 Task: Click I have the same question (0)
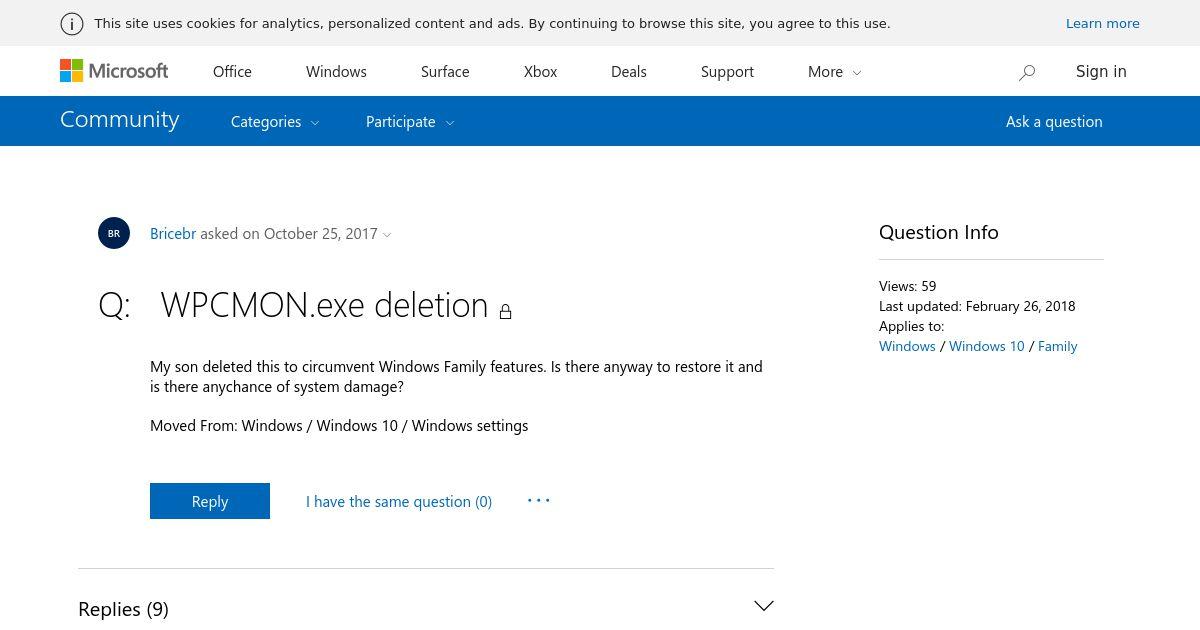click(399, 502)
